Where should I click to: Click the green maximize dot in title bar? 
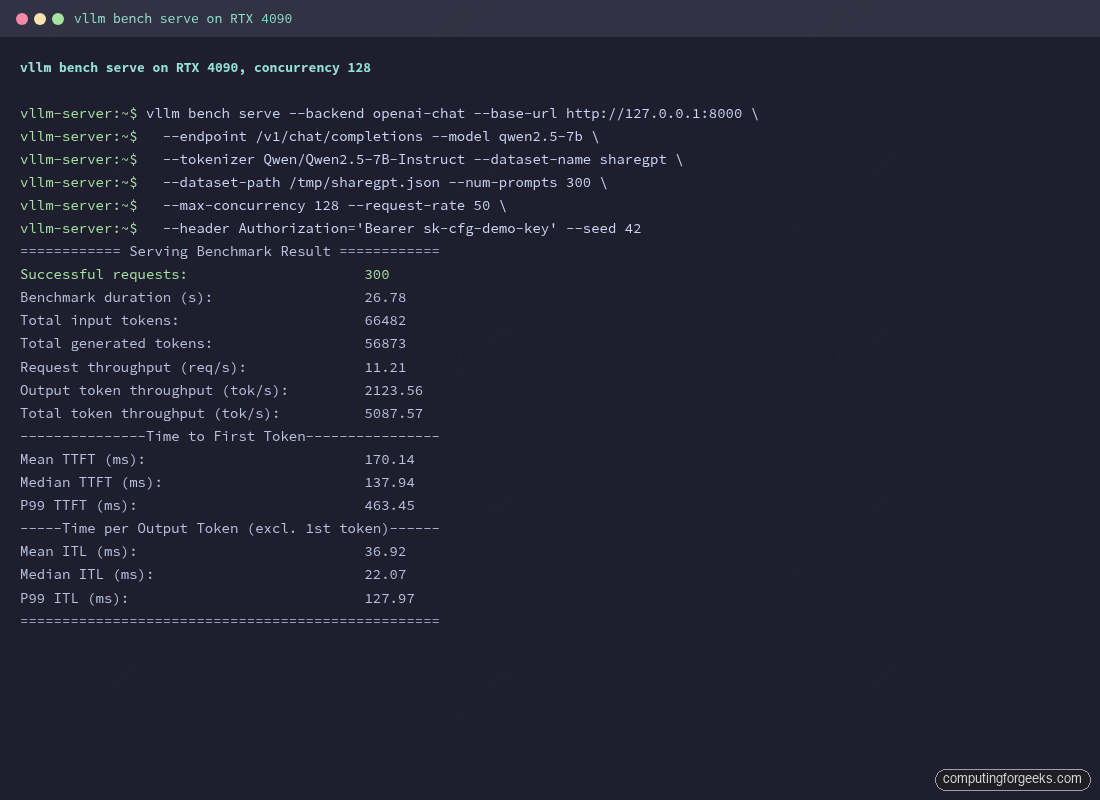pyautogui.click(x=58, y=19)
